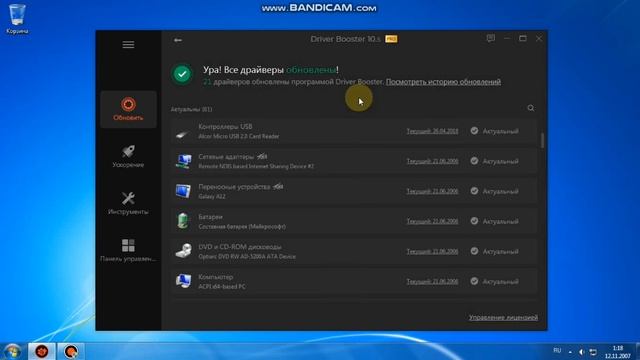The width and height of the screenshot is (640, 360).
Task: Click the hidden-eye icon next to Сетевые адаптеры
Action: tap(262, 156)
